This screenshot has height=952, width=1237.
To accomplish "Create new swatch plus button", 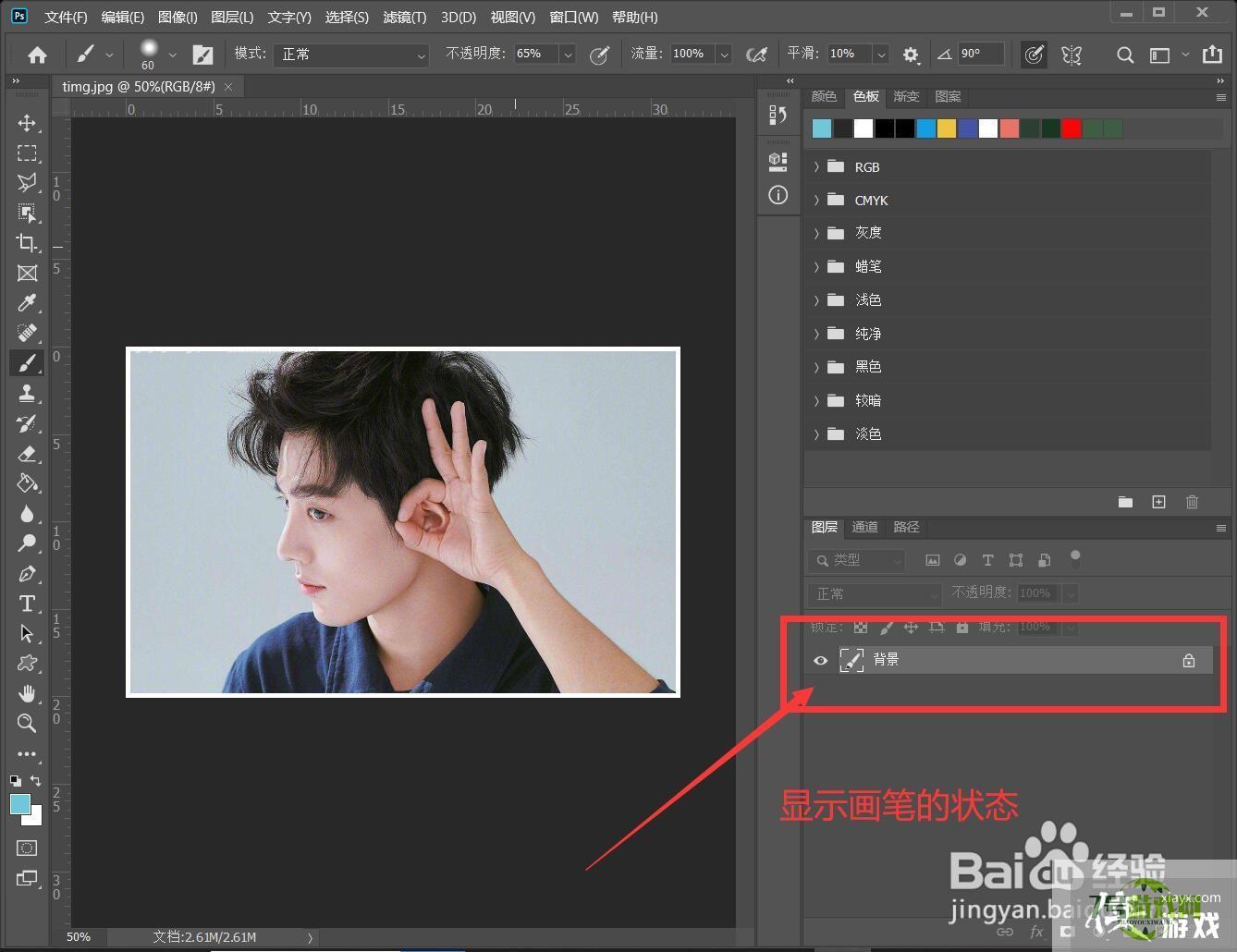I will point(1158,502).
